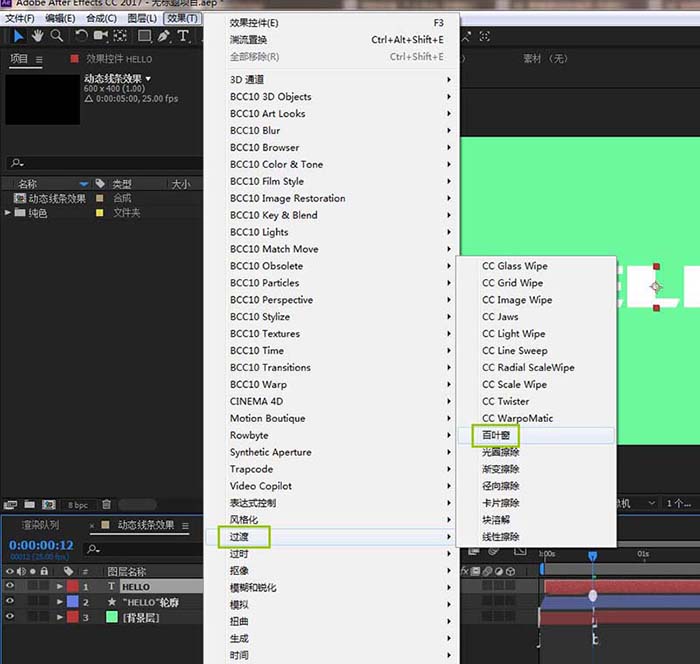Click the shape layer star icon of "HELLO"轮廓
The width and height of the screenshot is (700, 664).
coord(112,602)
